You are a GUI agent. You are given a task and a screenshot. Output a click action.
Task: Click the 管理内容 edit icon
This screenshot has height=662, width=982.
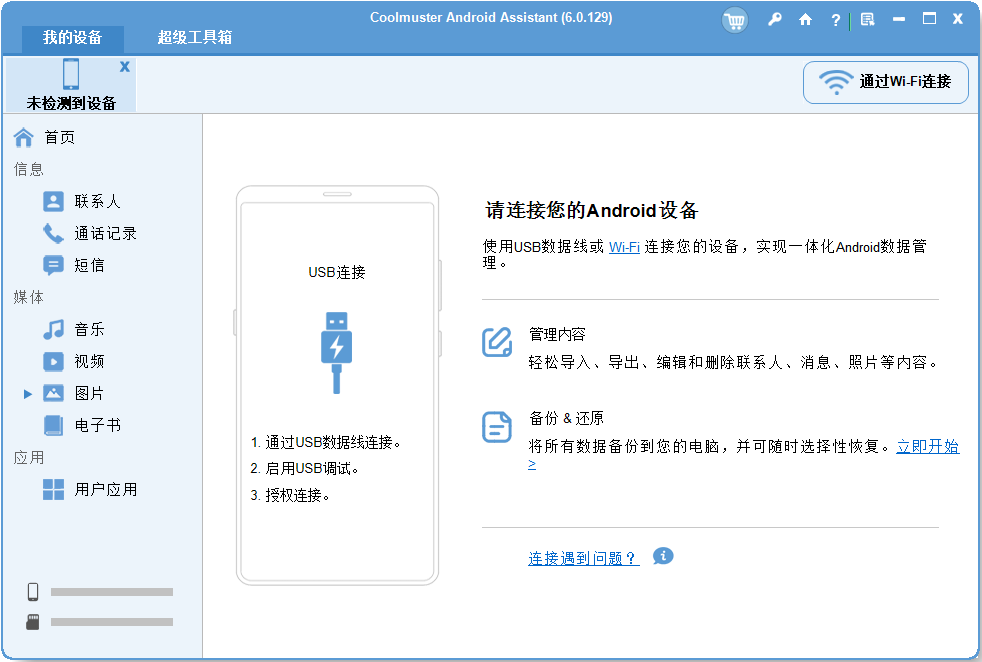click(x=497, y=342)
